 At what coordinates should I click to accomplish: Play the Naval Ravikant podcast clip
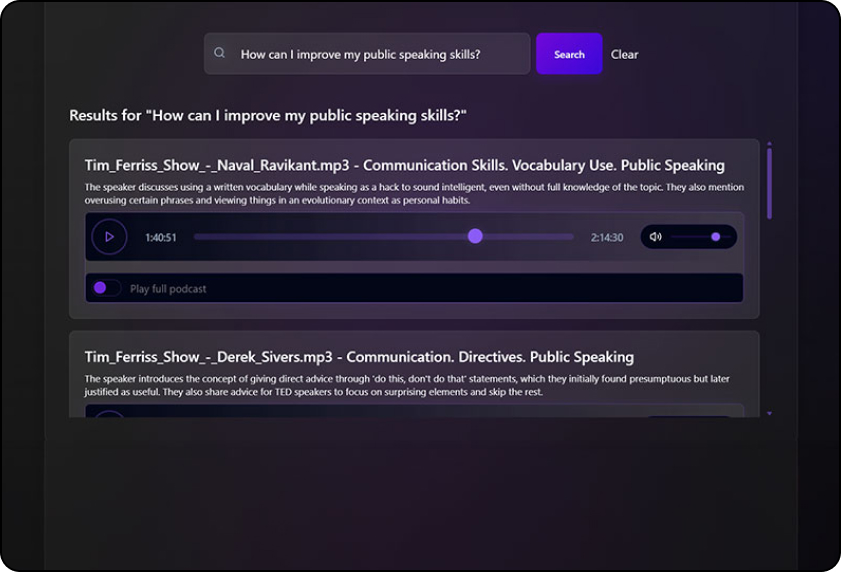pyautogui.click(x=109, y=237)
